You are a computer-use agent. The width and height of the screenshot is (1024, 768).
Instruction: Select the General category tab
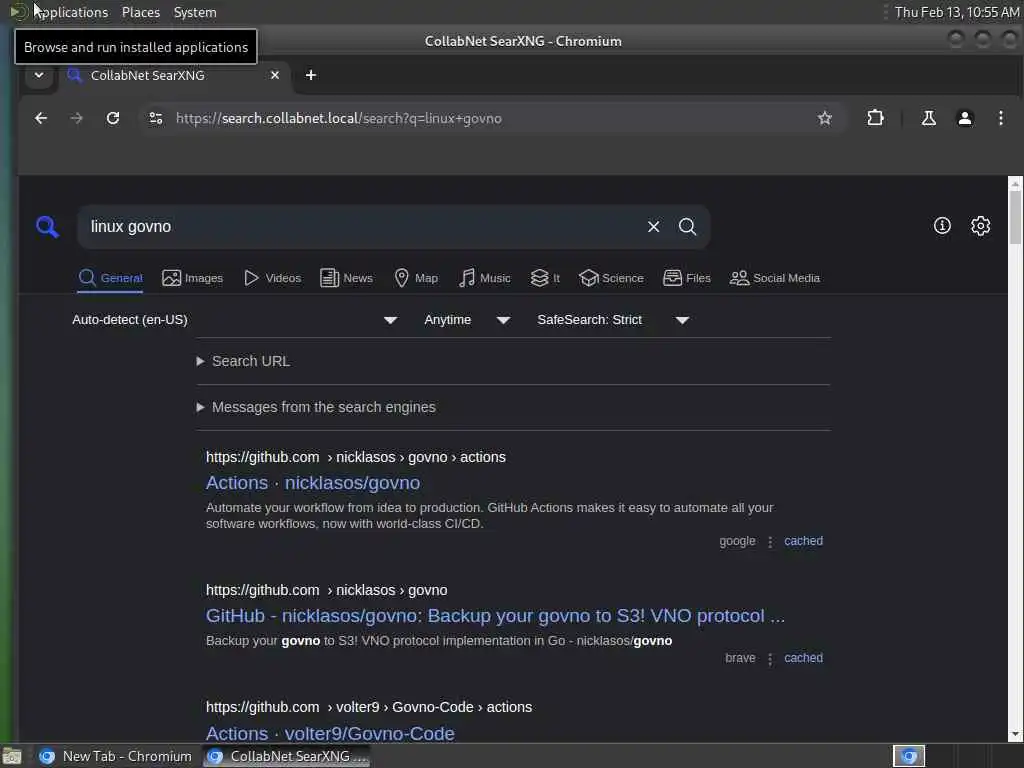tap(110, 278)
